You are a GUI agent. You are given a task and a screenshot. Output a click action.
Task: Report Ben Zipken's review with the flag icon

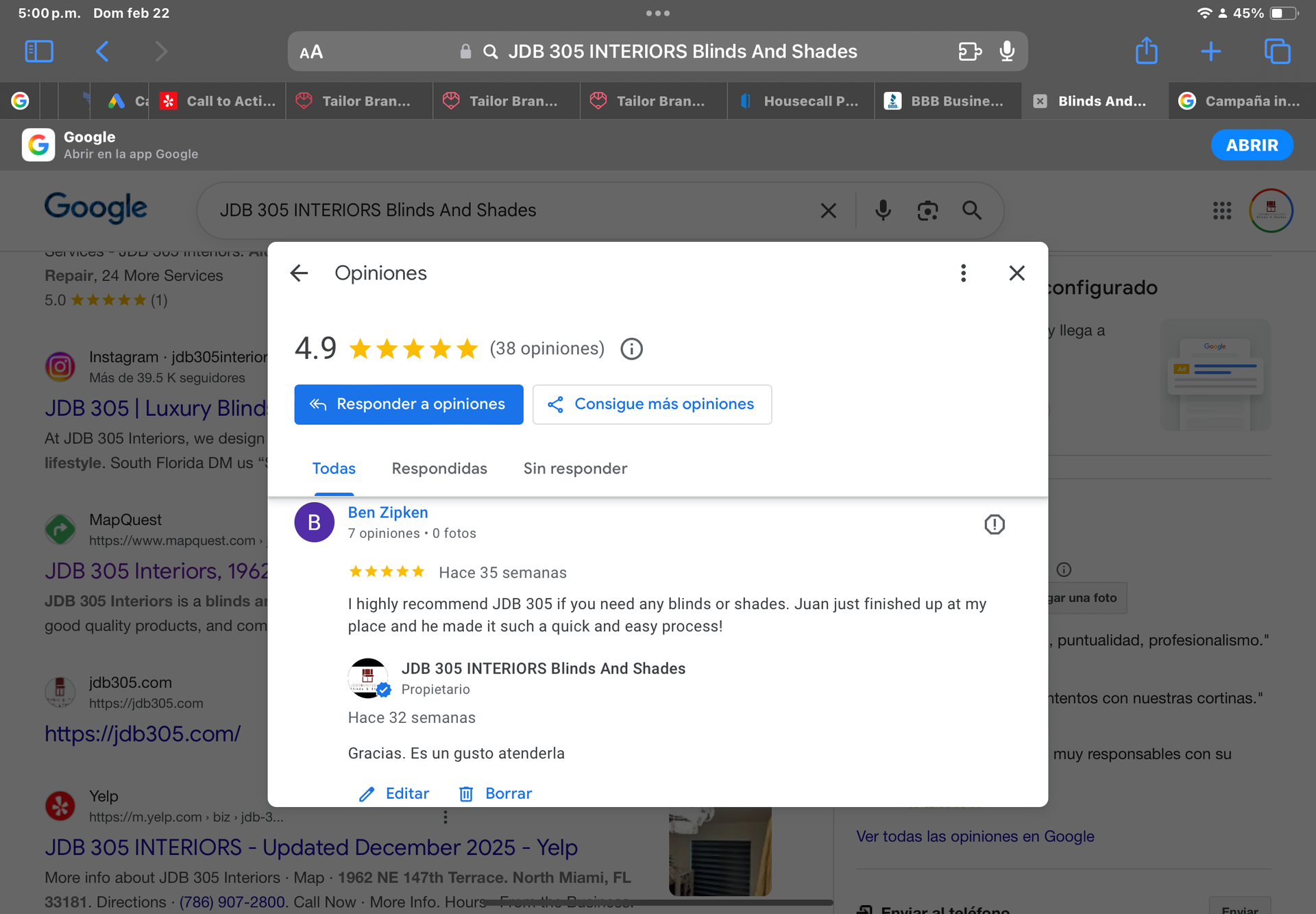[x=994, y=524]
